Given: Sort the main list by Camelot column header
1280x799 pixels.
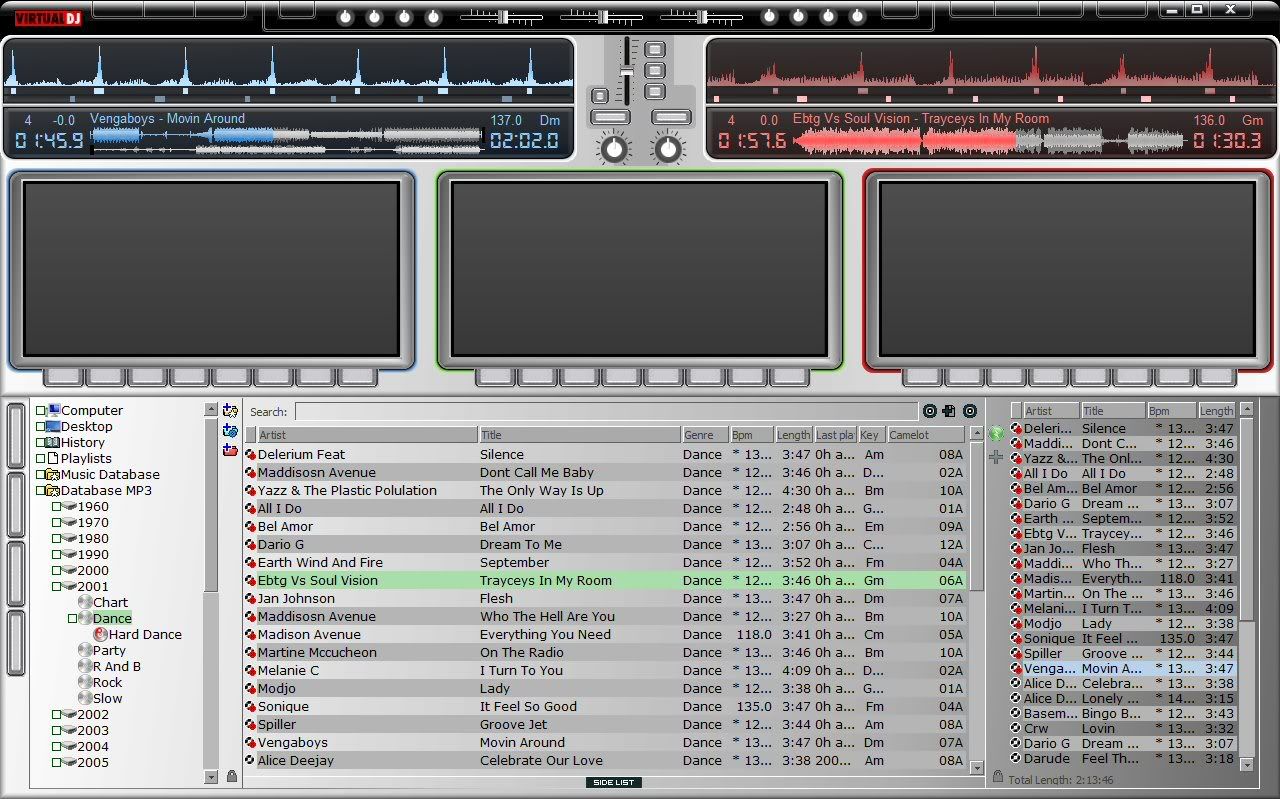Looking at the screenshot, I should (x=925, y=435).
